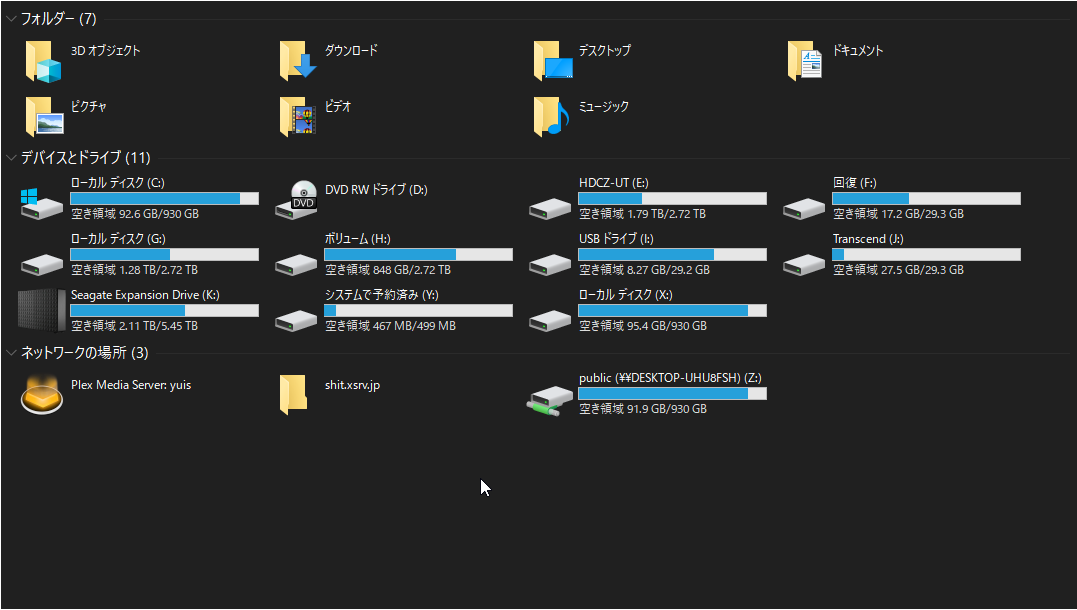Collapse the デバイスとドライブ (11) group chevron

point(11,157)
